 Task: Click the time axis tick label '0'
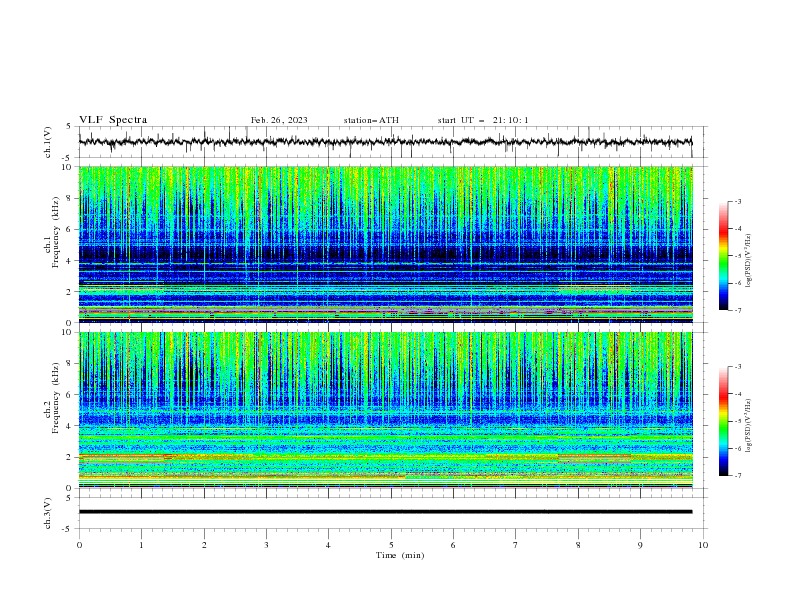tap(79, 545)
